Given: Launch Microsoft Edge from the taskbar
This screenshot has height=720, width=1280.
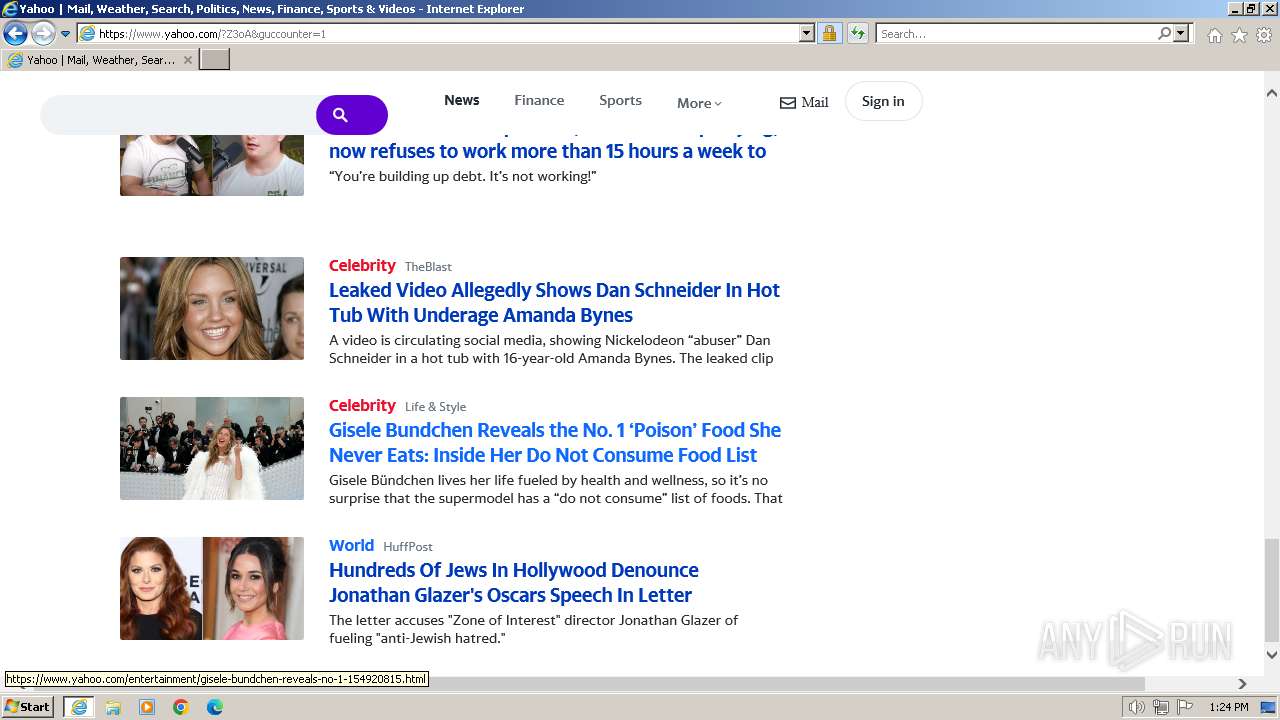Looking at the screenshot, I should pos(215,707).
